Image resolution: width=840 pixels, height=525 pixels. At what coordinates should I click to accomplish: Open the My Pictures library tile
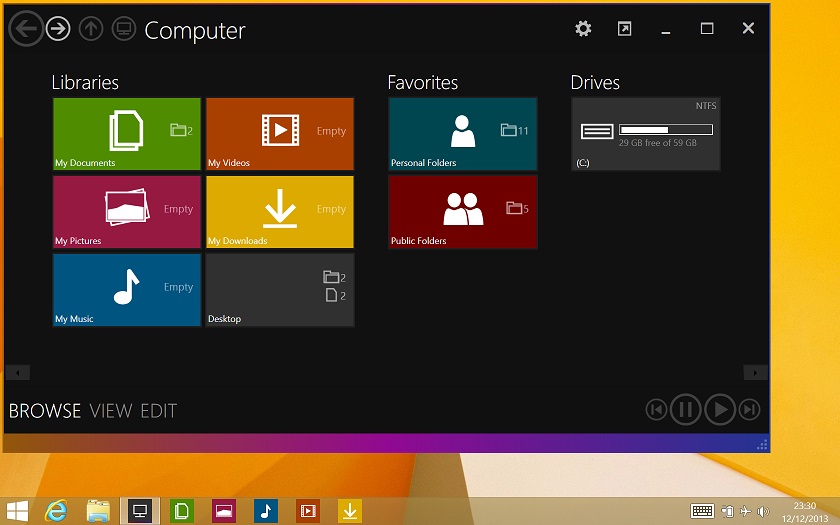[x=126, y=212]
